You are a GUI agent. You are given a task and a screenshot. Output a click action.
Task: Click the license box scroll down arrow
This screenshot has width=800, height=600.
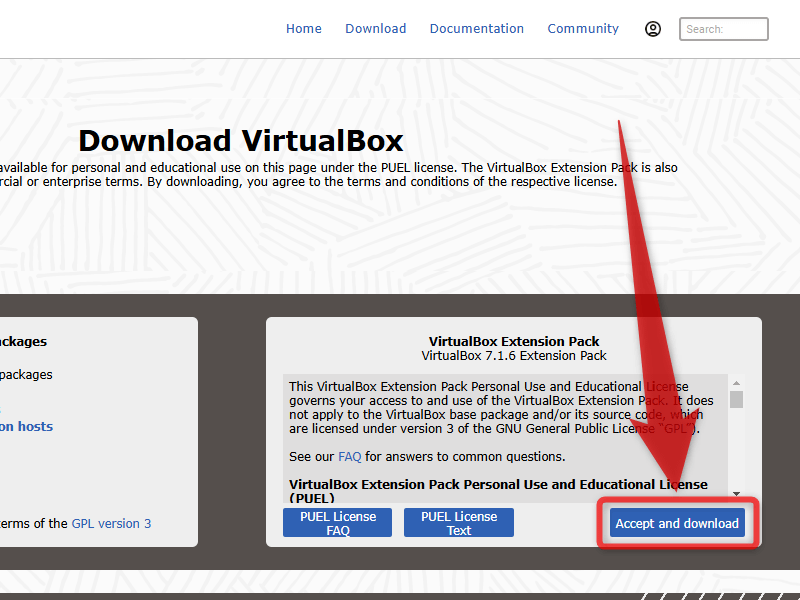click(x=736, y=493)
